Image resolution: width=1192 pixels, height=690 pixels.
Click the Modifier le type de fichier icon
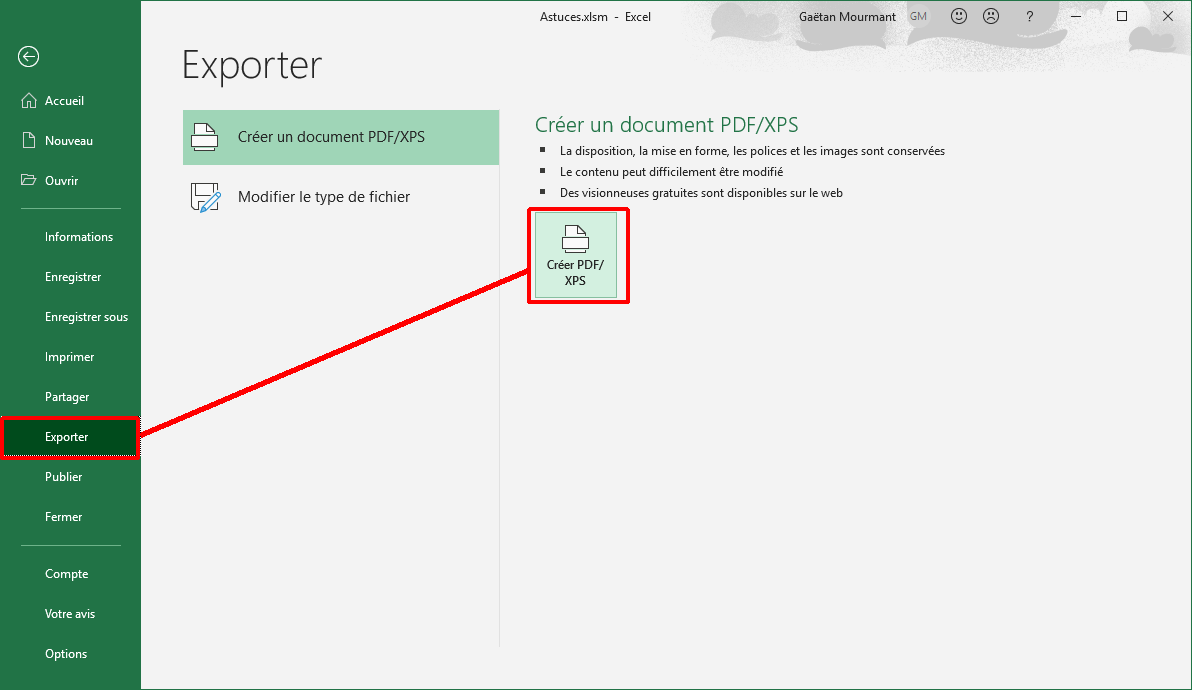(x=205, y=197)
